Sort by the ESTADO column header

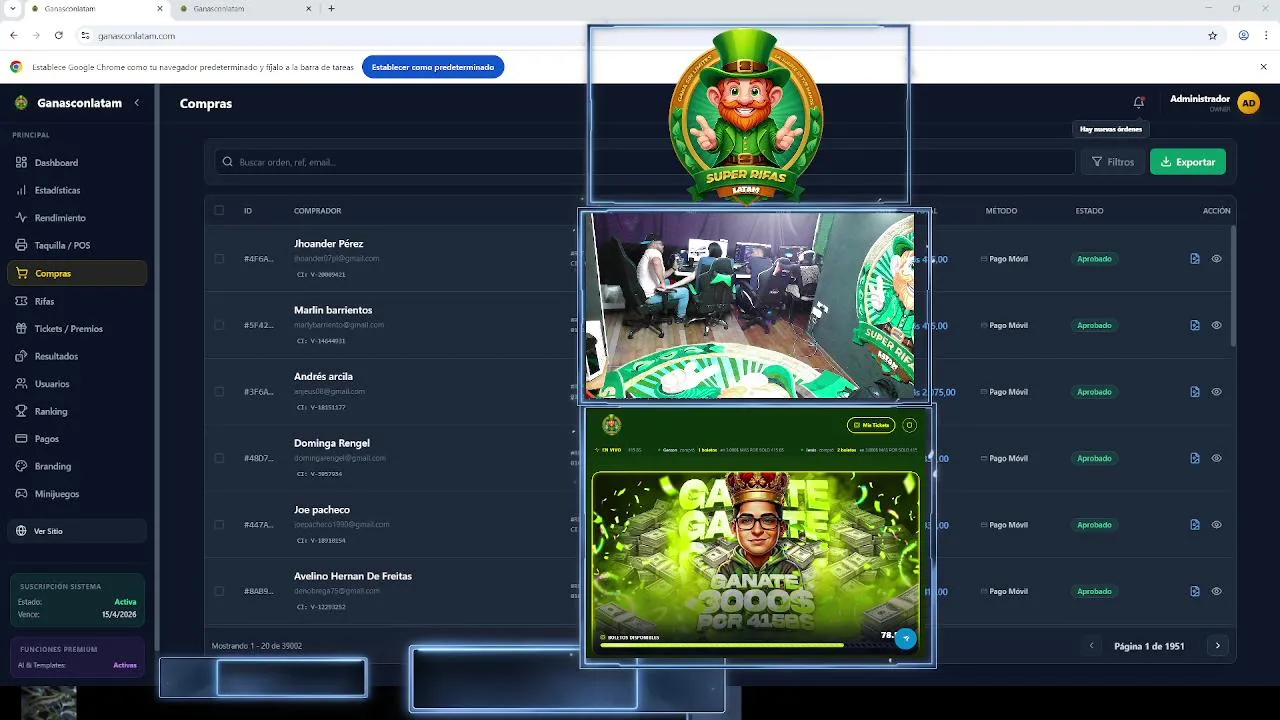[x=1089, y=210]
